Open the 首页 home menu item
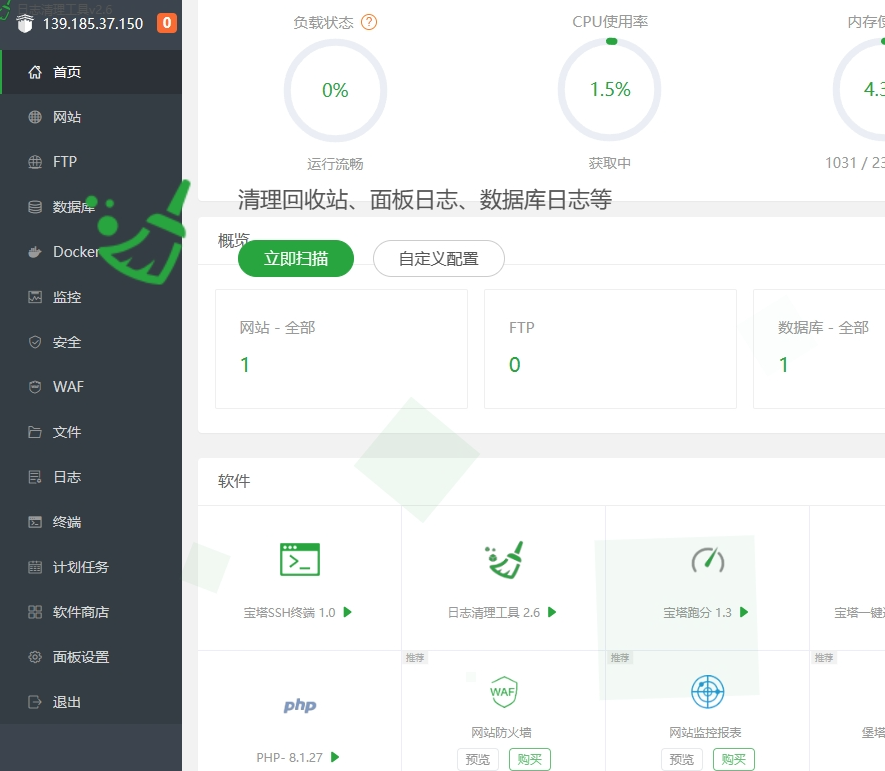This screenshot has width=885, height=771. 91,72
